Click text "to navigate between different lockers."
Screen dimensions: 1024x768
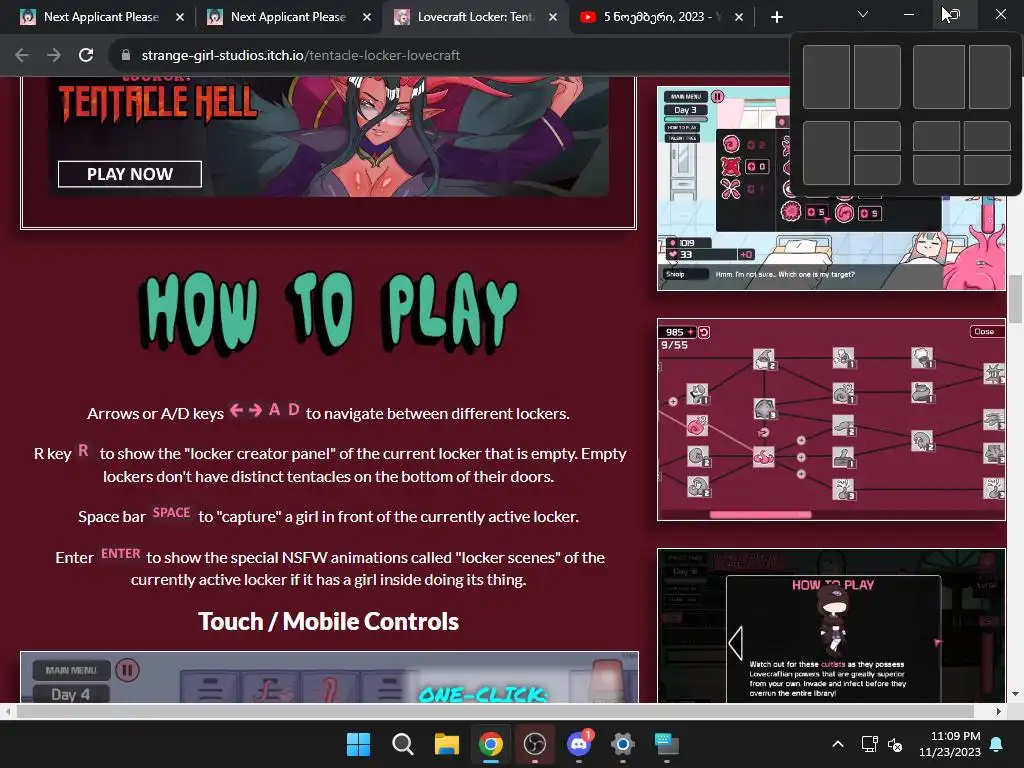tap(438, 413)
